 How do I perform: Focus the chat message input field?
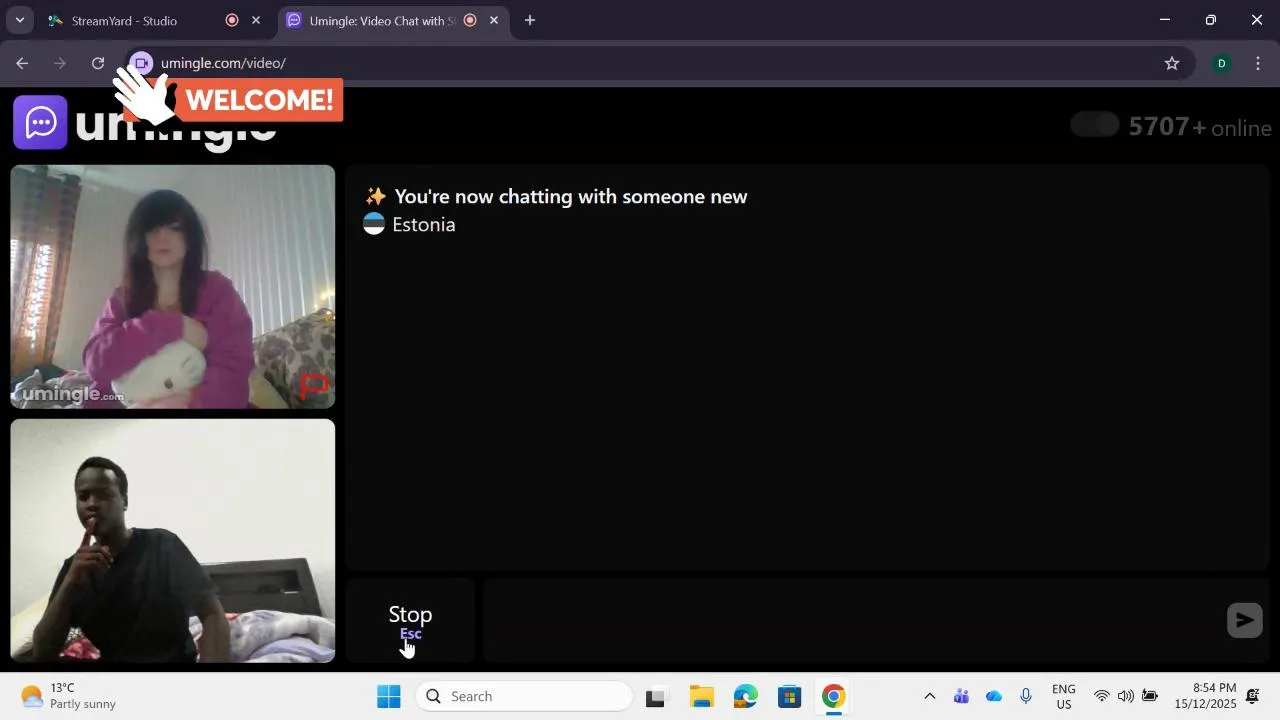click(x=852, y=620)
